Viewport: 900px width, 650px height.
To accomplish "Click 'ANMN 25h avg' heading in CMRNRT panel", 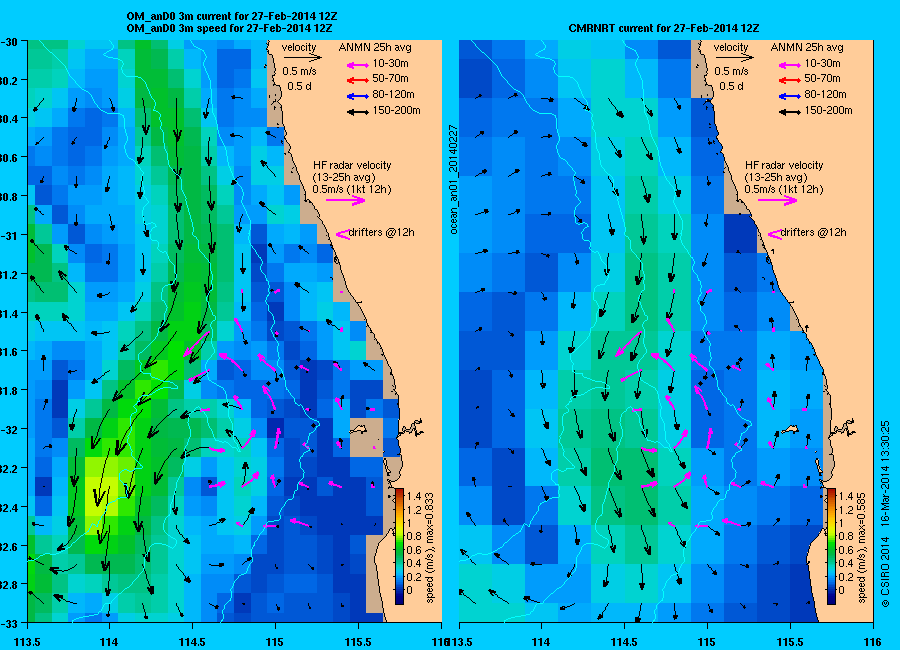I will coord(807,47).
